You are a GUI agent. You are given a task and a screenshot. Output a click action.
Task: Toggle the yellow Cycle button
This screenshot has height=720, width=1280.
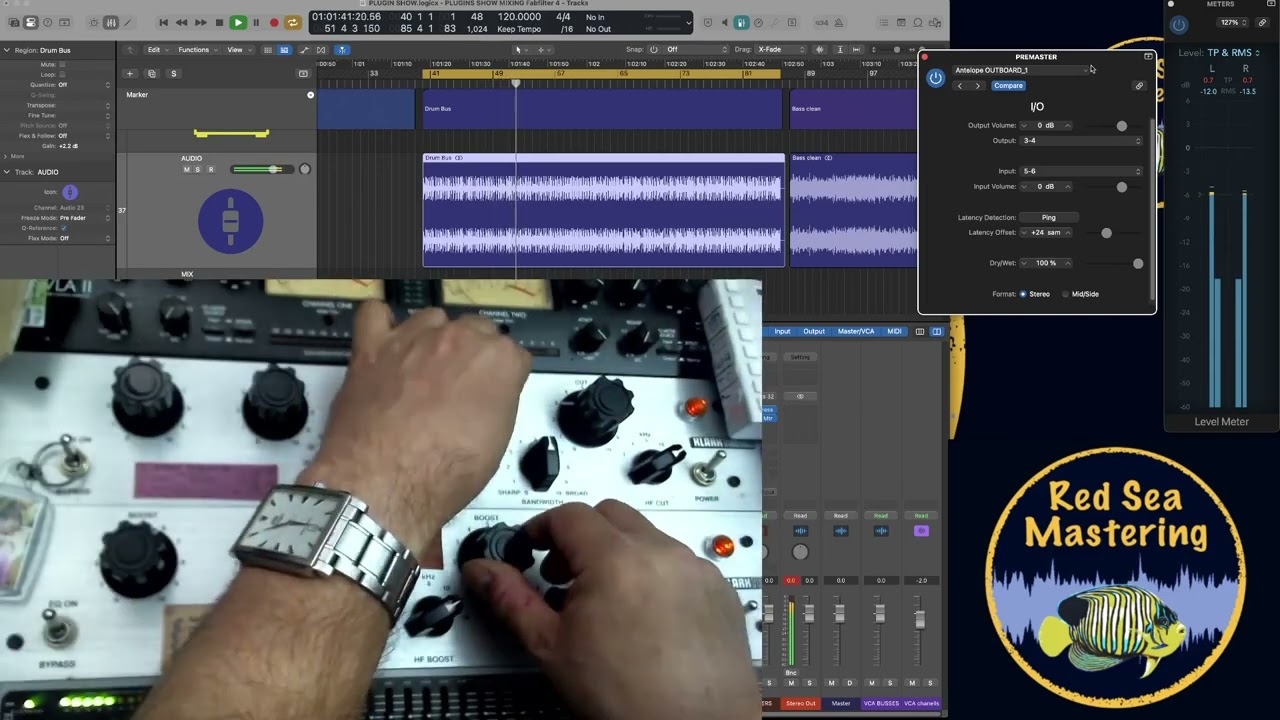point(293,22)
